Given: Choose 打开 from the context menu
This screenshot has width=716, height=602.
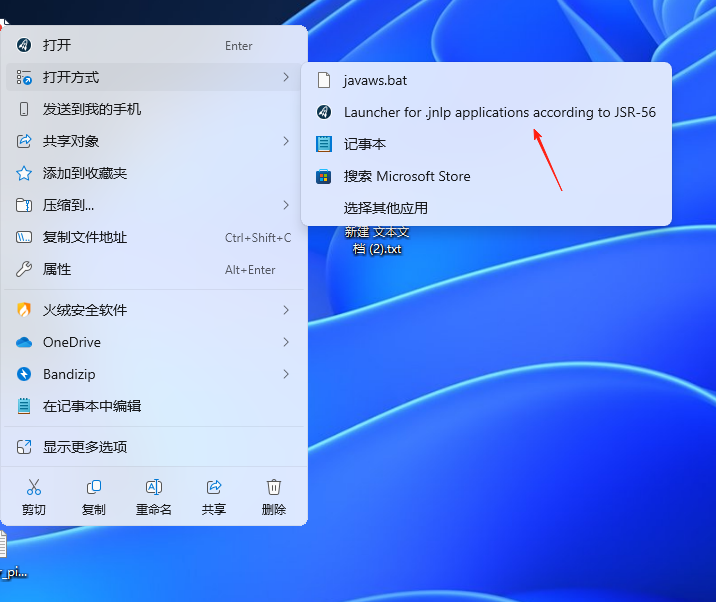Looking at the screenshot, I should click(x=154, y=45).
